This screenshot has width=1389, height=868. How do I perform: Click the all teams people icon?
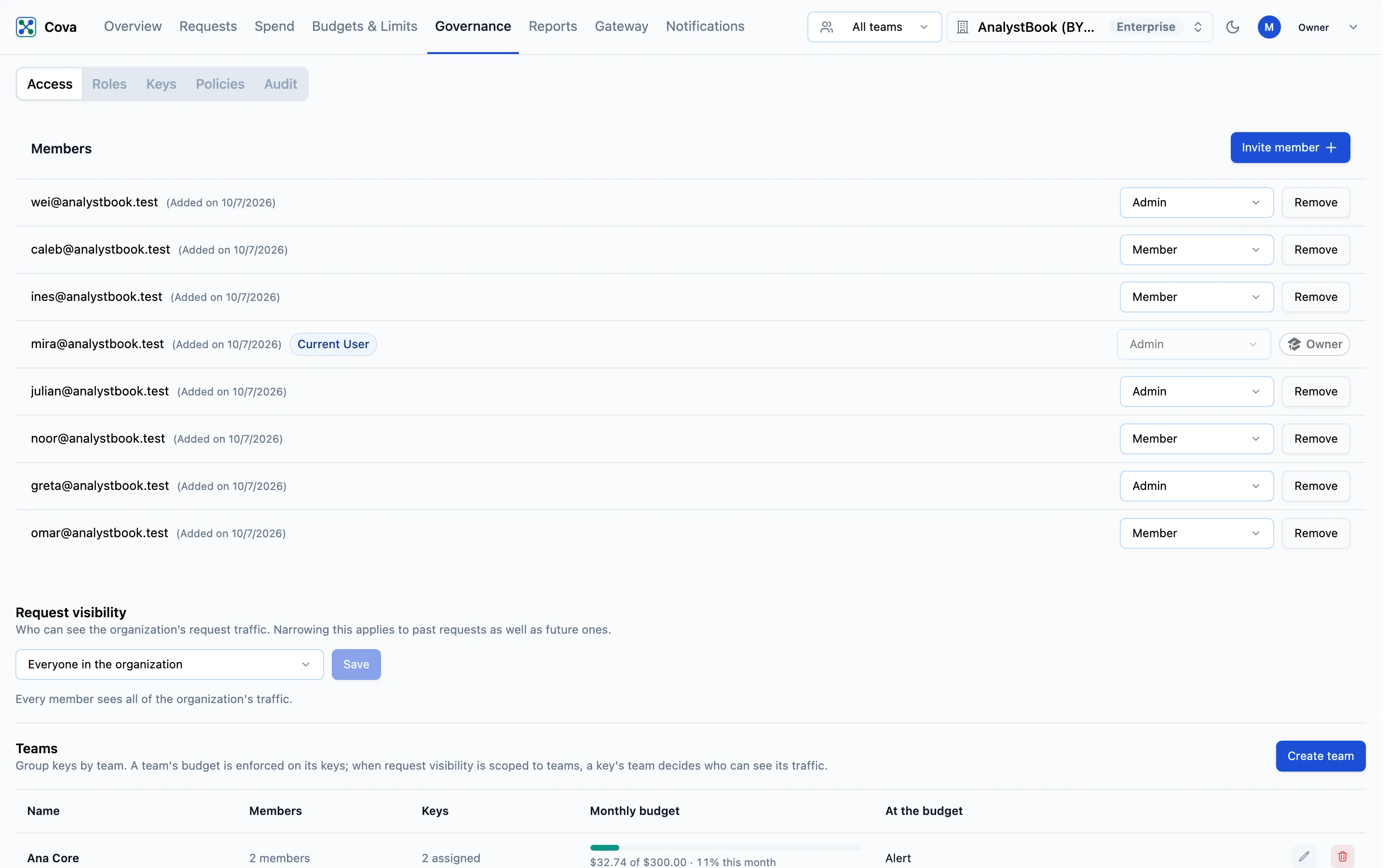(827, 27)
